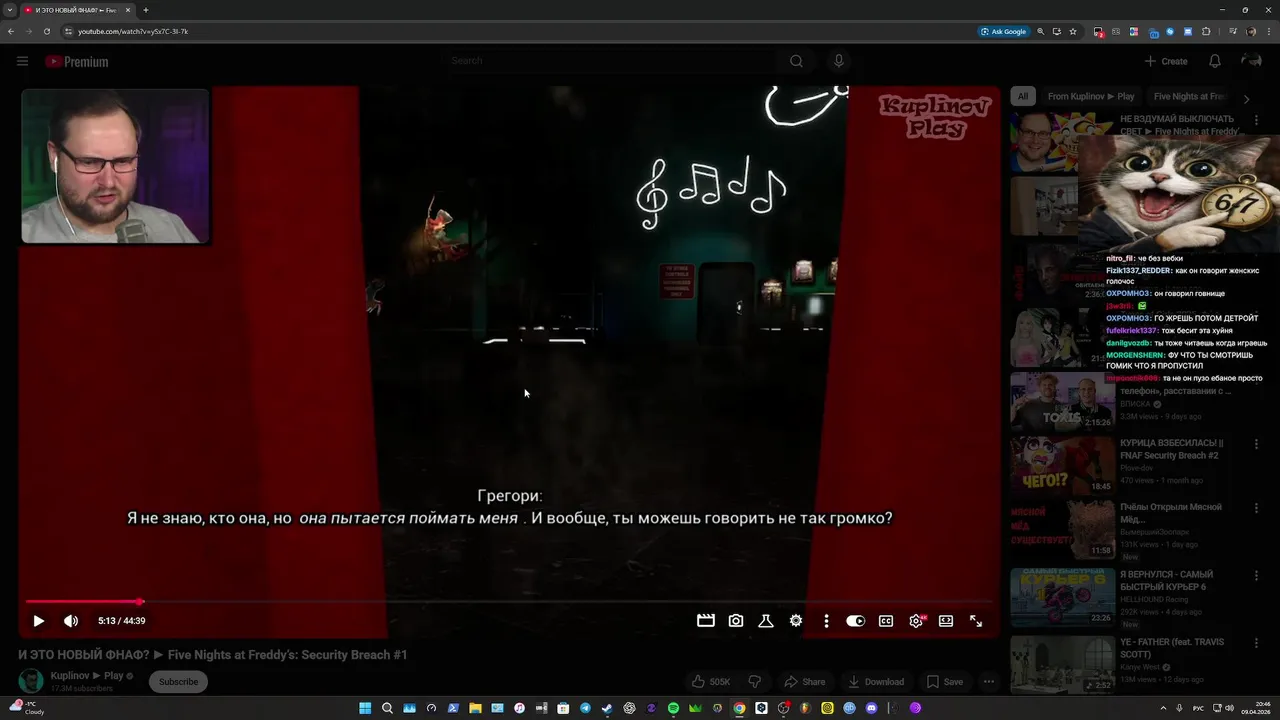The width and height of the screenshot is (1280, 720).
Task: Open Steam from the taskbar
Action: [x=607, y=708]
